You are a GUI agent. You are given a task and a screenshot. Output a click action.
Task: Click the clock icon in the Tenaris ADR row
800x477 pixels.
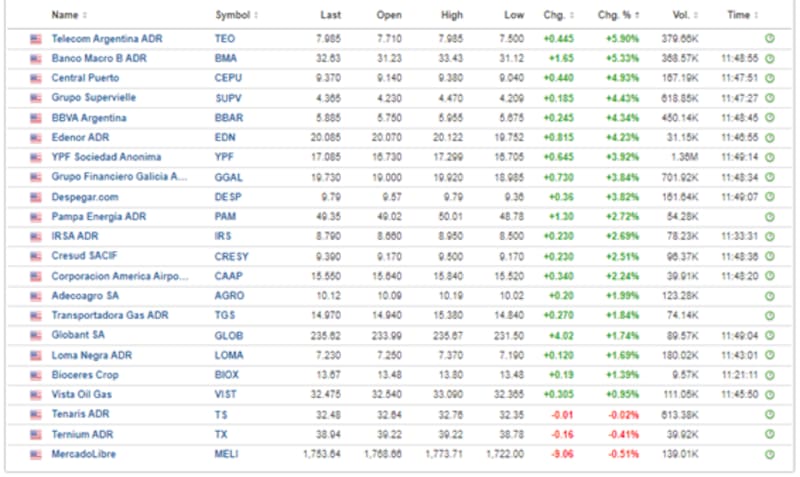click(x=770, y=414)
